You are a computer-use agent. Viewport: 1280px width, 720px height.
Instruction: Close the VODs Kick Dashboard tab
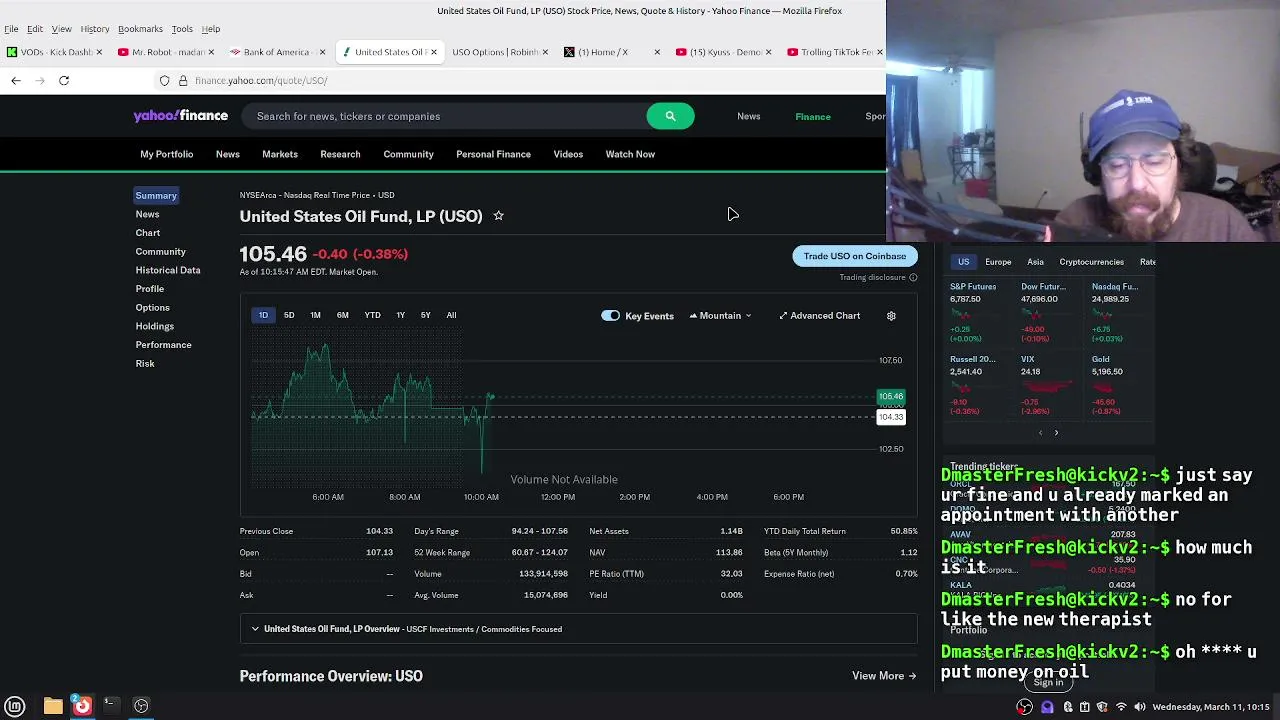(99, 52)
